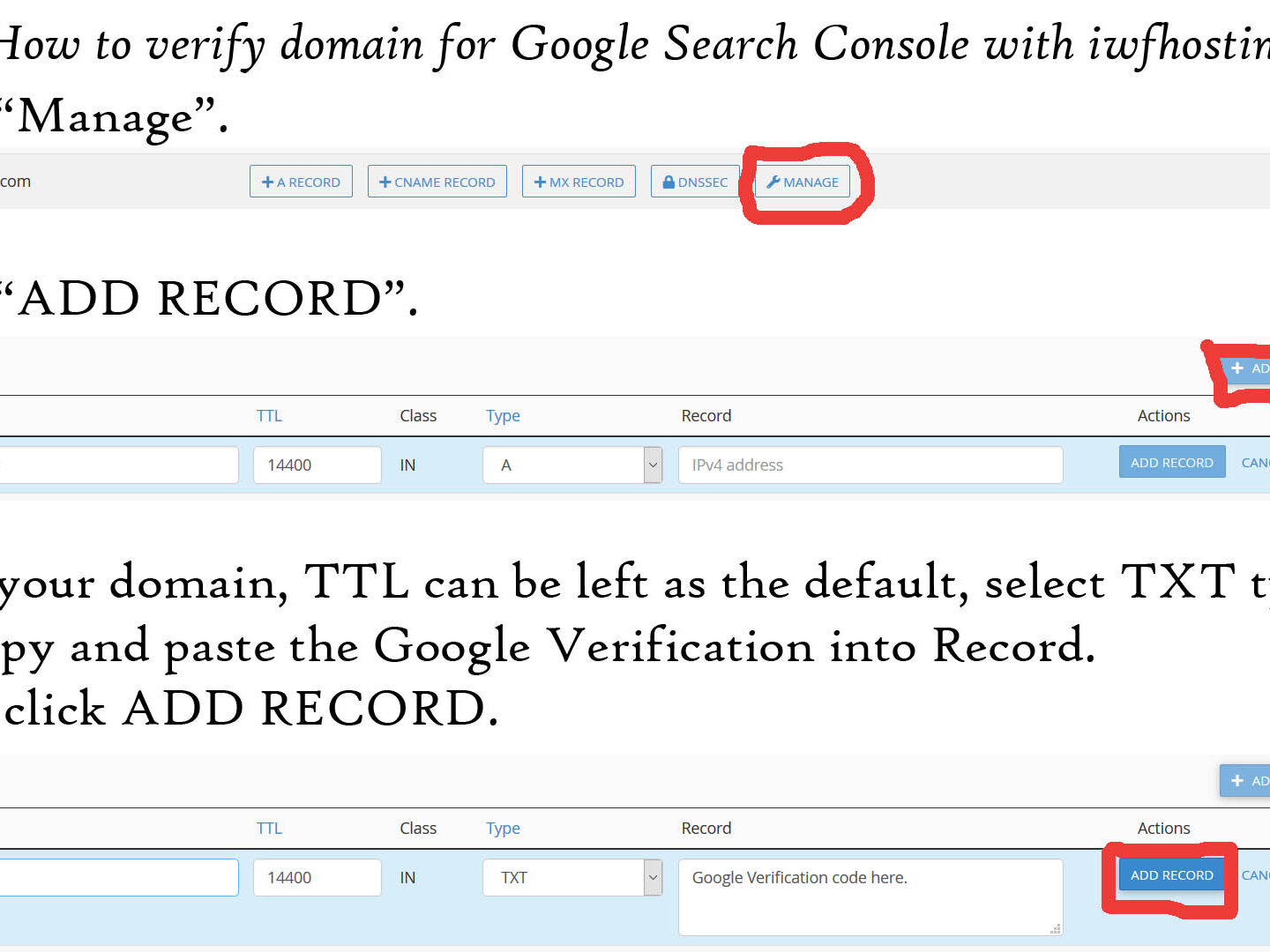Click the Google Verification code text area
Screen dimensions: 1270x952
[870, 896]
